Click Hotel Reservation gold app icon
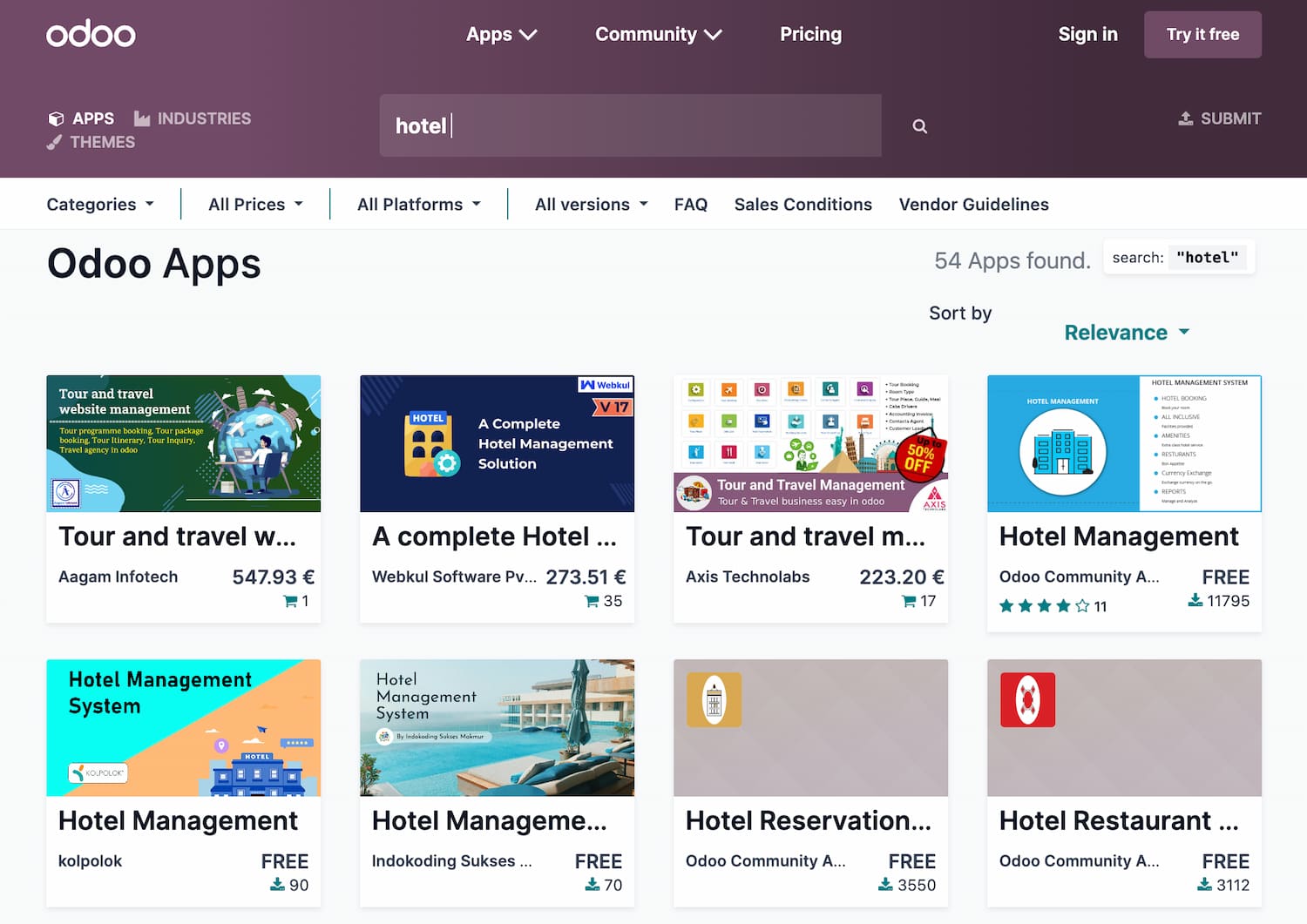 (x=714, y=699)
